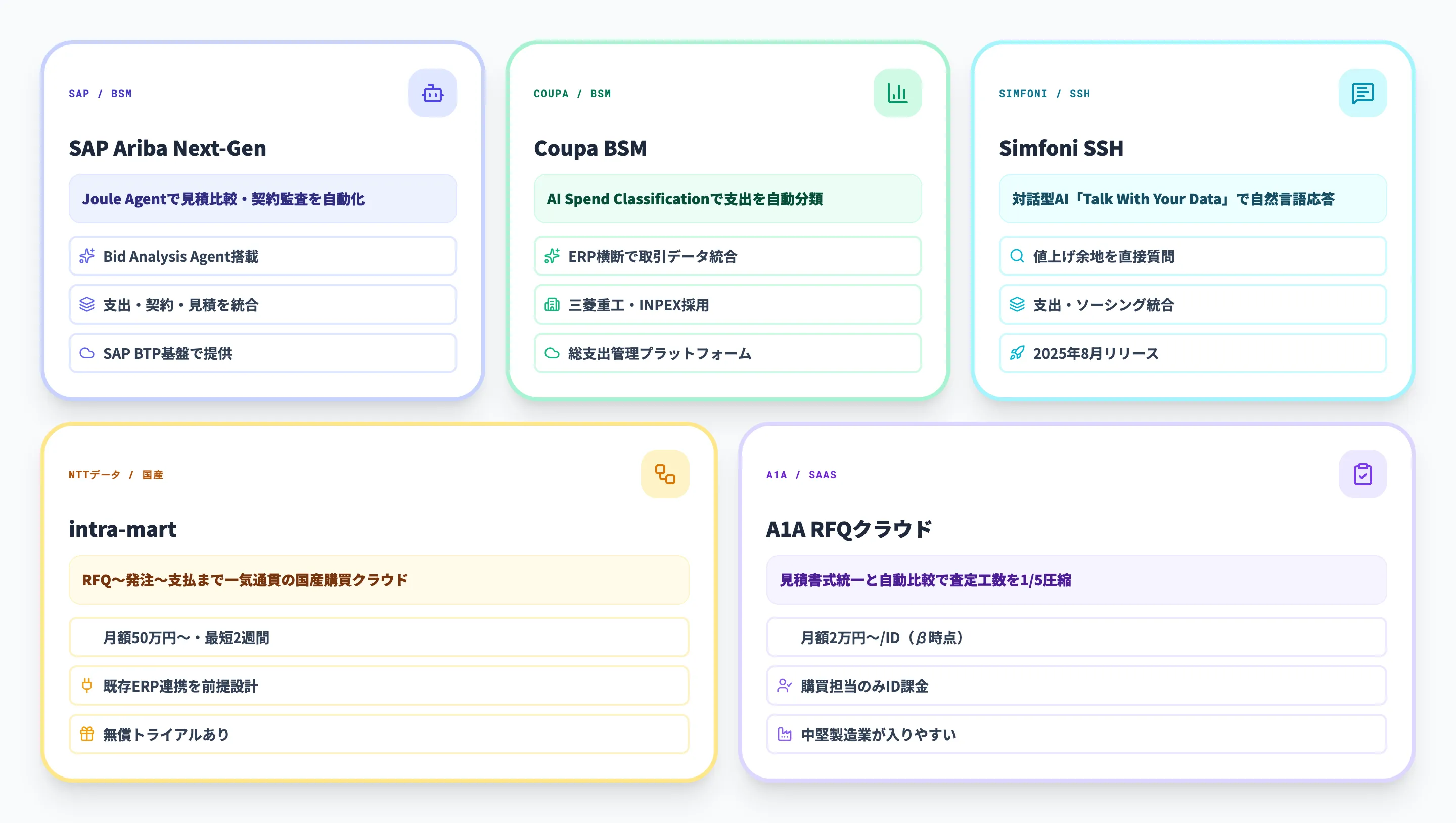Click the message icon on Simfoni SSH card
1456x823 pixels.
[x=1362, y=93]
